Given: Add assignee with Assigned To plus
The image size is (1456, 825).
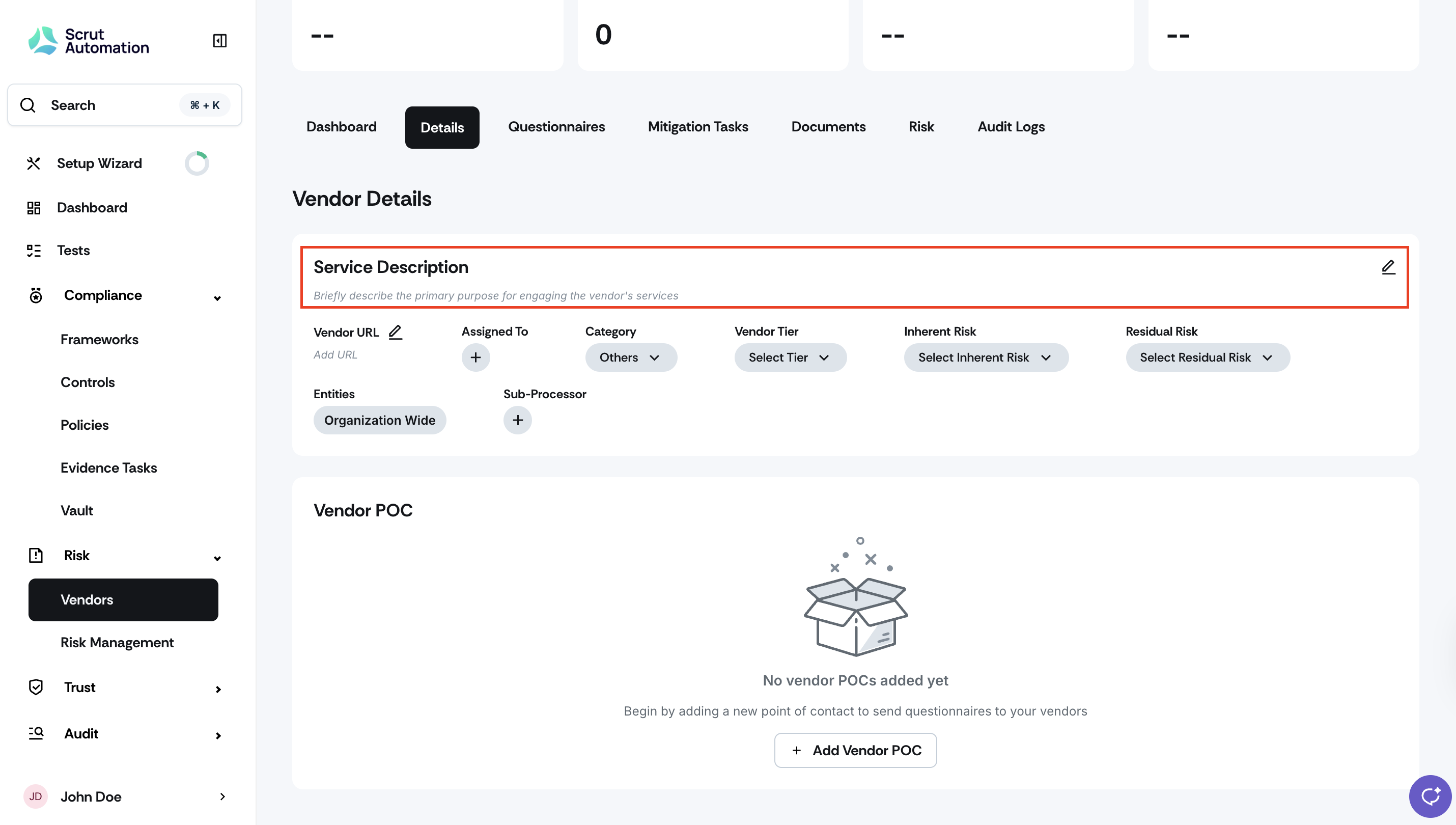Looking at the screenshot, I should [475, 358].
